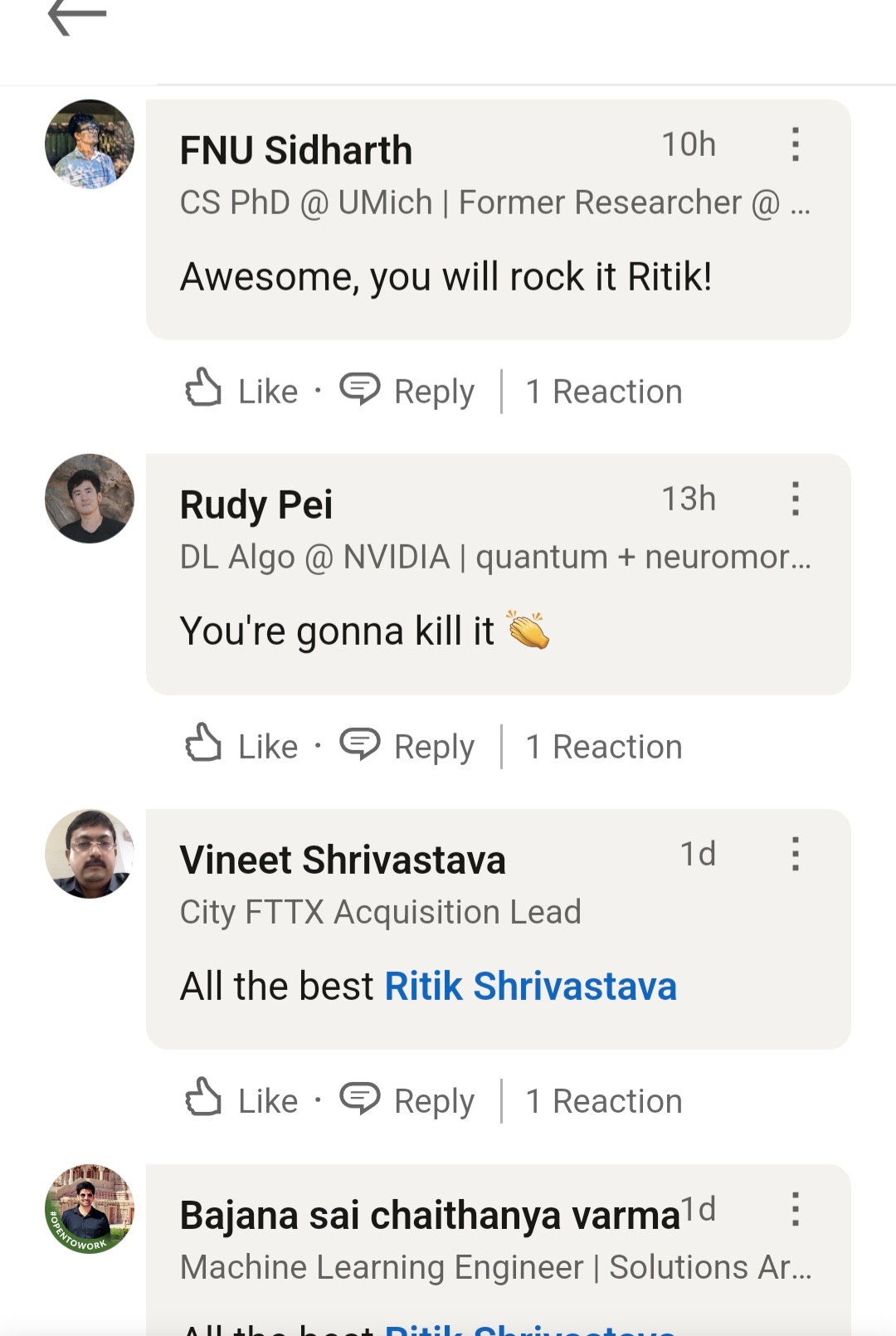Tap the back arrow at top

(x=77, y=17)
